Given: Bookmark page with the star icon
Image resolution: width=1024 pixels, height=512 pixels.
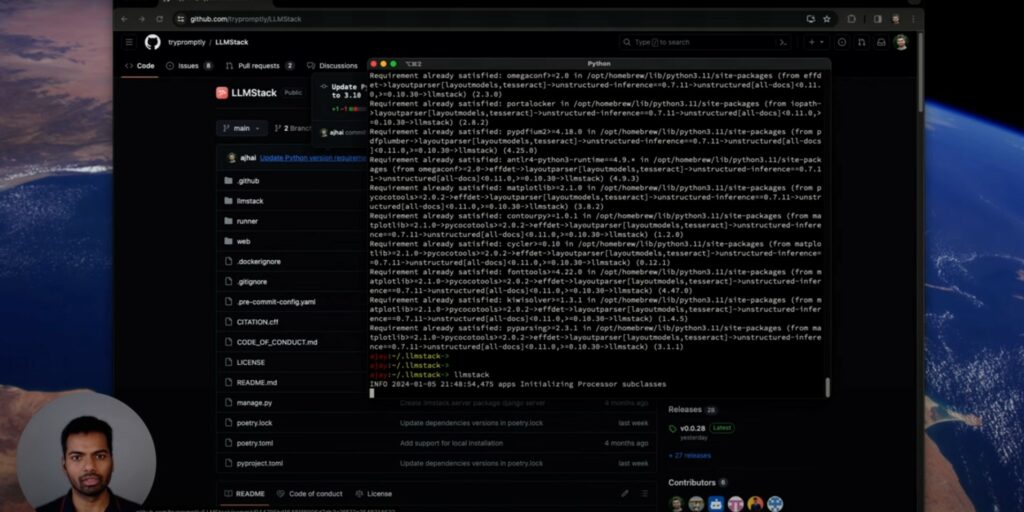Looking at the screenshot, I should coord(827,19).
